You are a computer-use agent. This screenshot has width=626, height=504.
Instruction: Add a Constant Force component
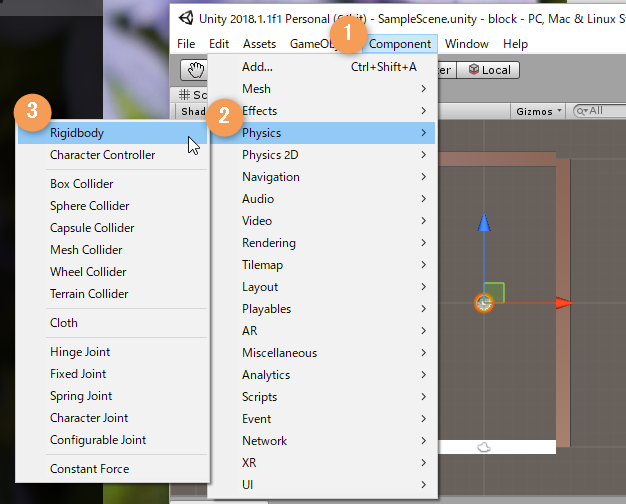113,469
